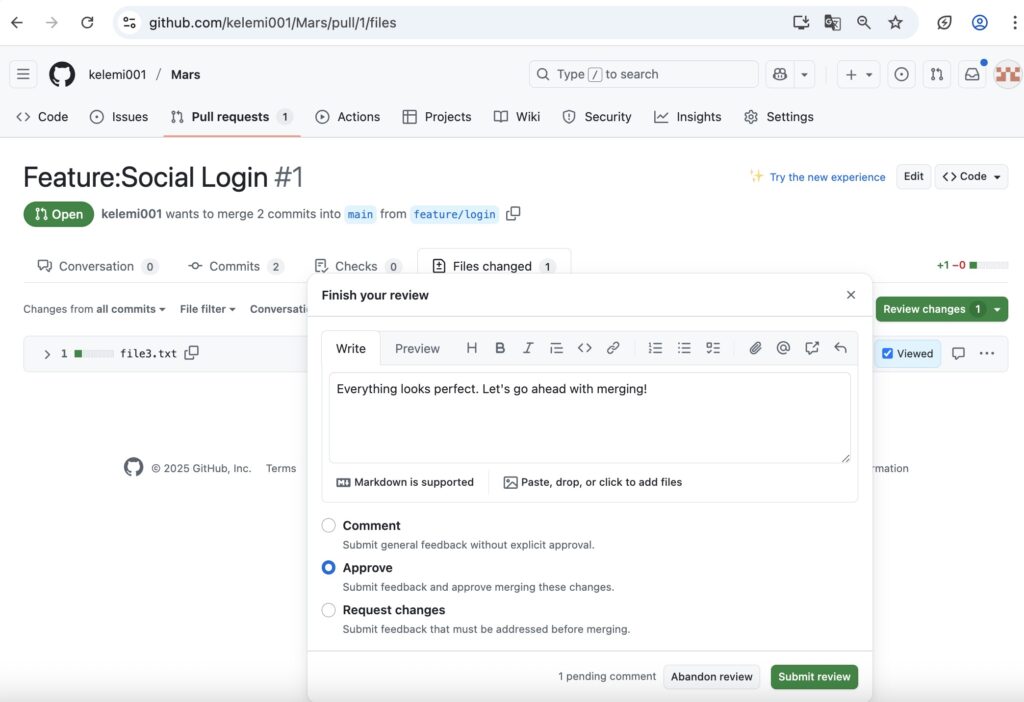Uncheck the Viewed checkbox for file3.txt
This screenshot has width=1024, height=702.
pyautogui.click(x=888, y=353)
